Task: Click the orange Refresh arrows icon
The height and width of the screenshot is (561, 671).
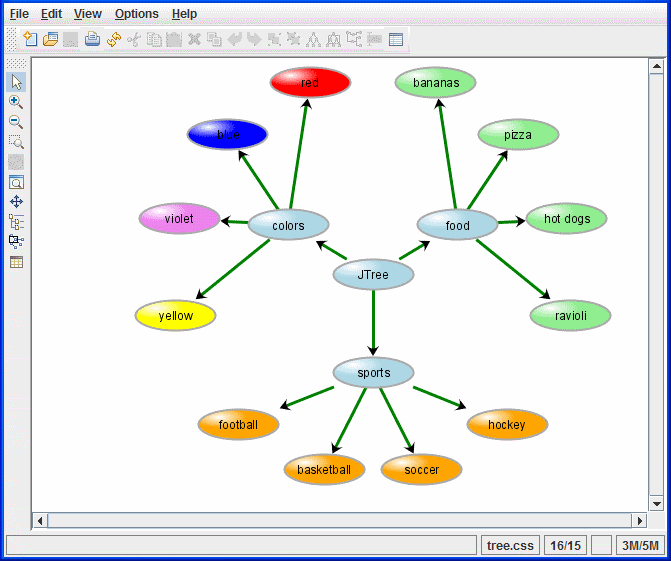Action: point(113,40)
